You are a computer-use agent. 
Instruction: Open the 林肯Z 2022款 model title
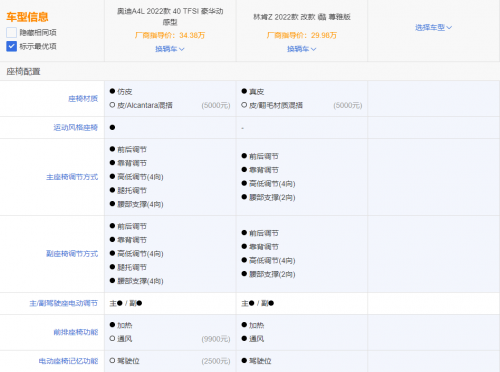[302, 17]
